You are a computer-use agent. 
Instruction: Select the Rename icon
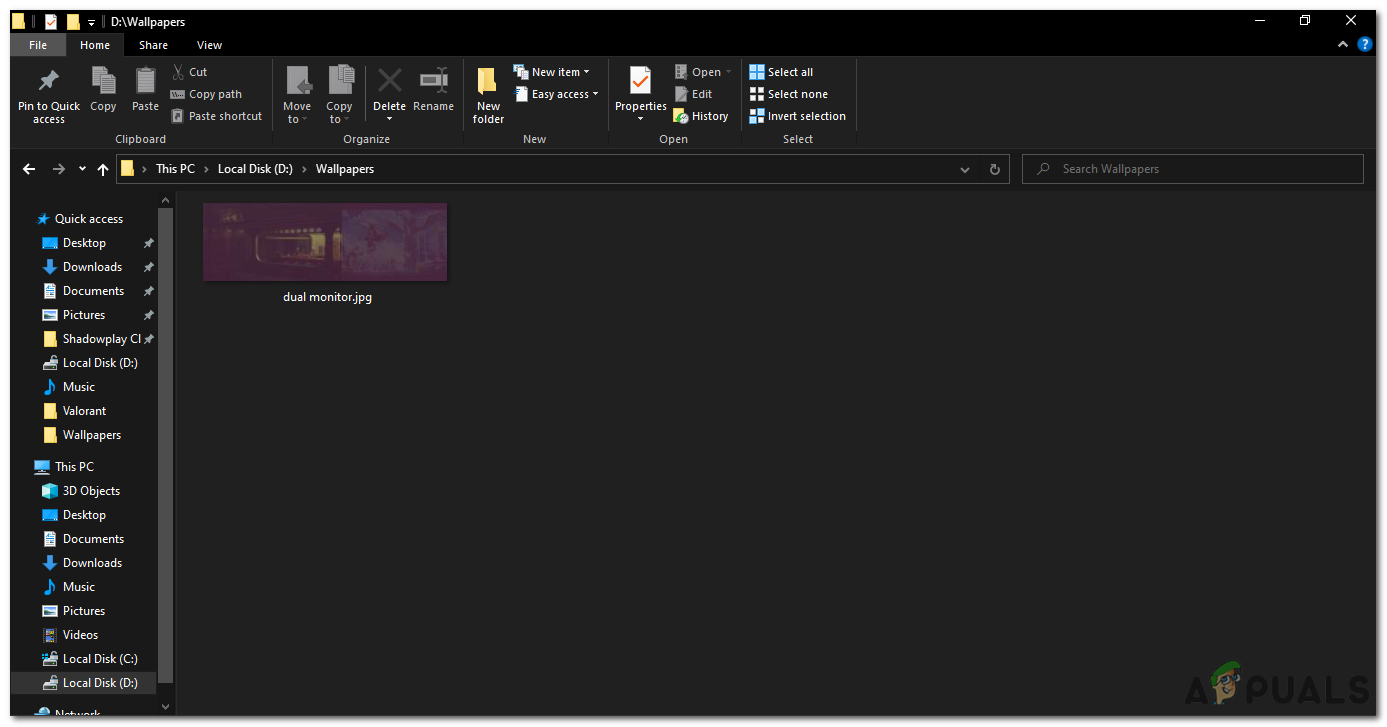pos(433,88)
